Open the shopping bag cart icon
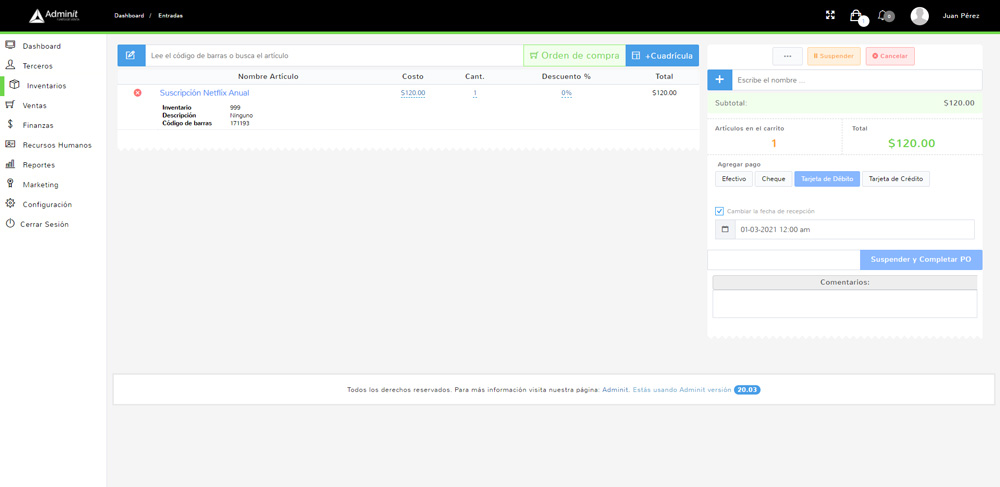 point(856,16)
